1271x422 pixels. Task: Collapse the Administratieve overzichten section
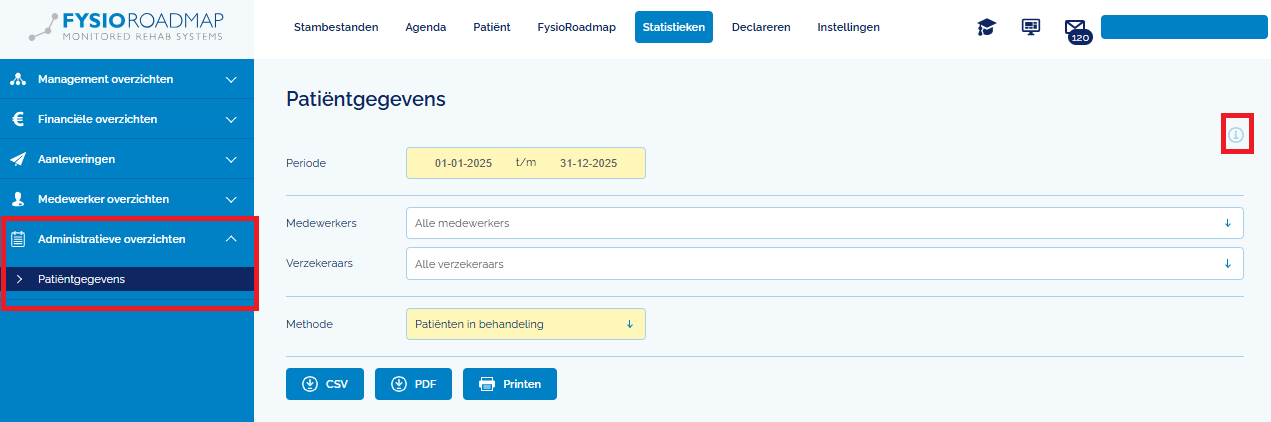[231, 239]
